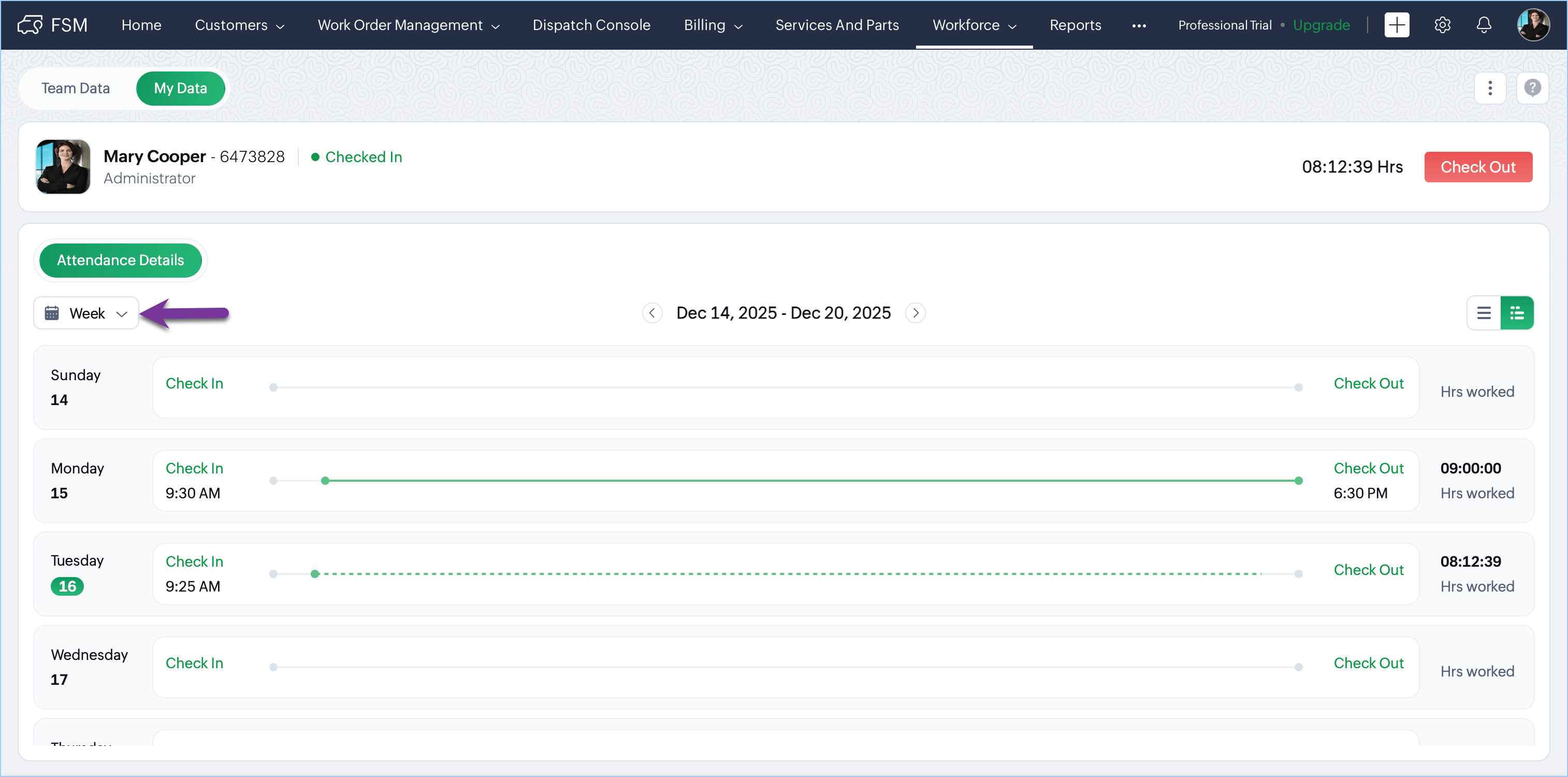Click the FSM logo icon
Viewport: 1568px width, 777px height.
(30, 25)
